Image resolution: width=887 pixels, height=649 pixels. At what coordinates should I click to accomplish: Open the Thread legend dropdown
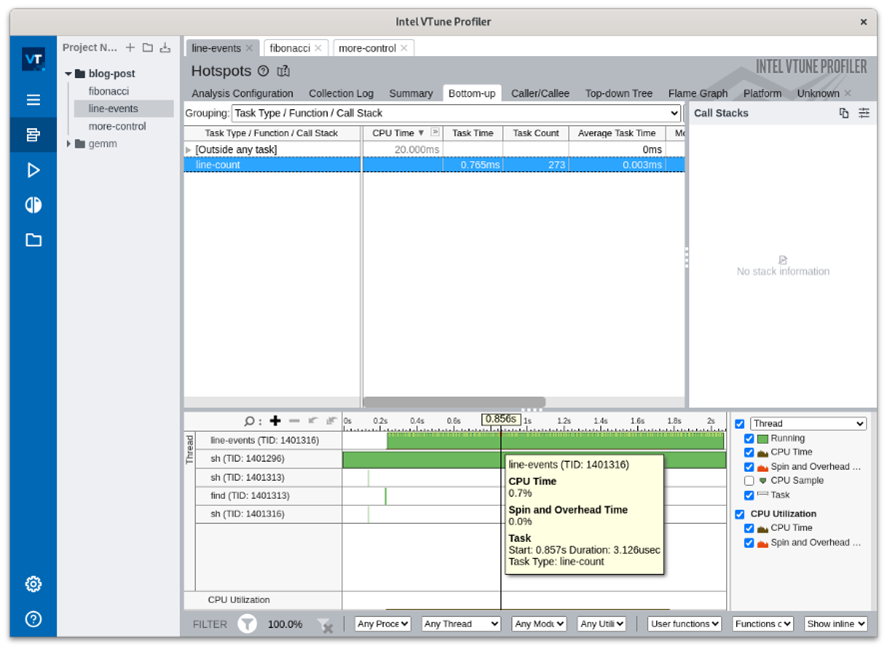tap(808, 423)
